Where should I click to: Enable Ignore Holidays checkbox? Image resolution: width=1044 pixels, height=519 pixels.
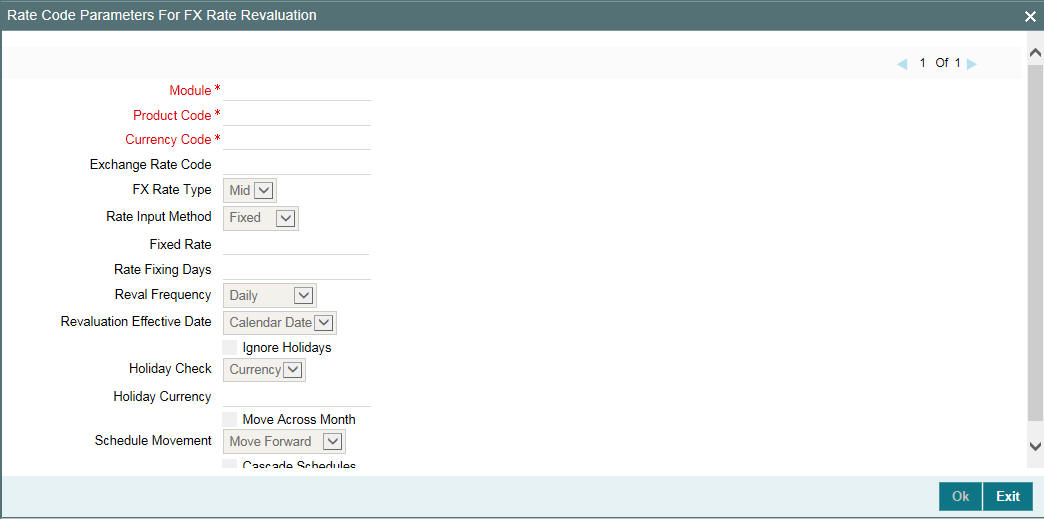[230, 347]
